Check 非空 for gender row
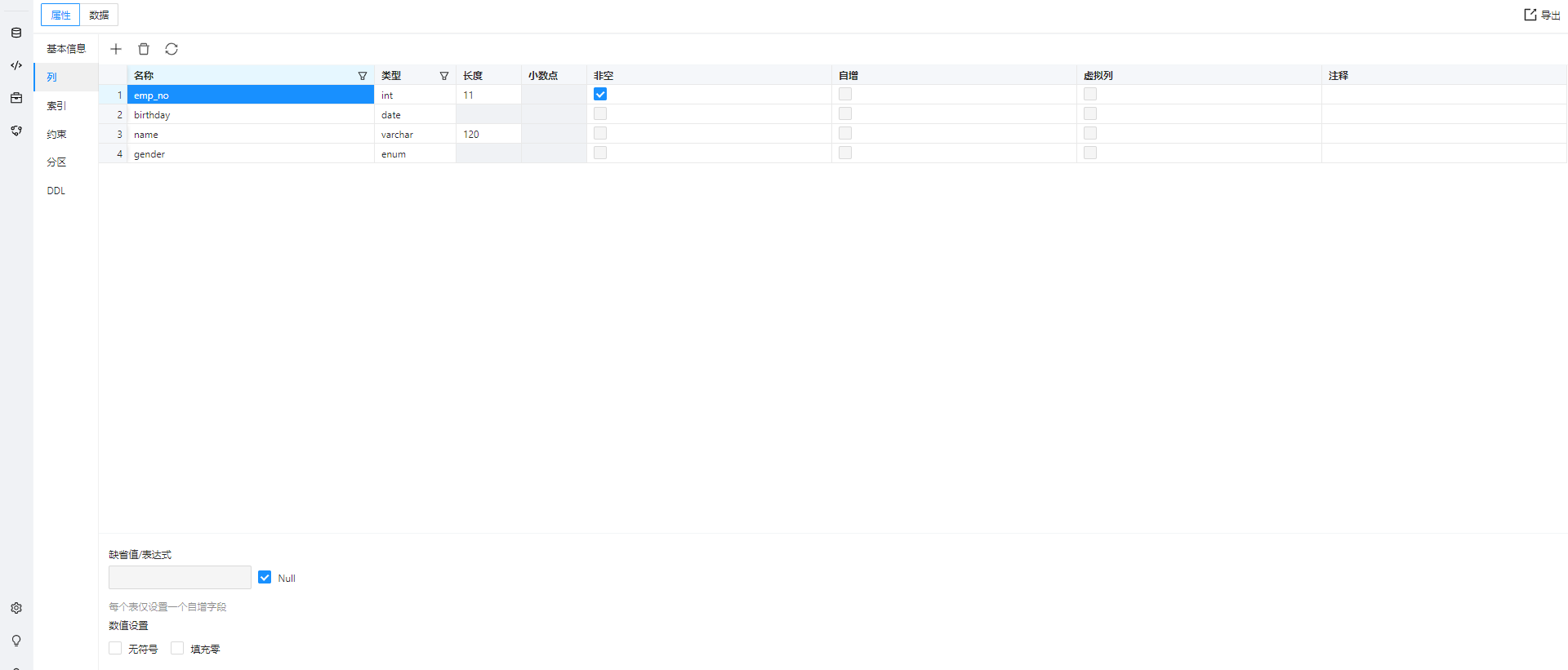 tap(600, 153)
